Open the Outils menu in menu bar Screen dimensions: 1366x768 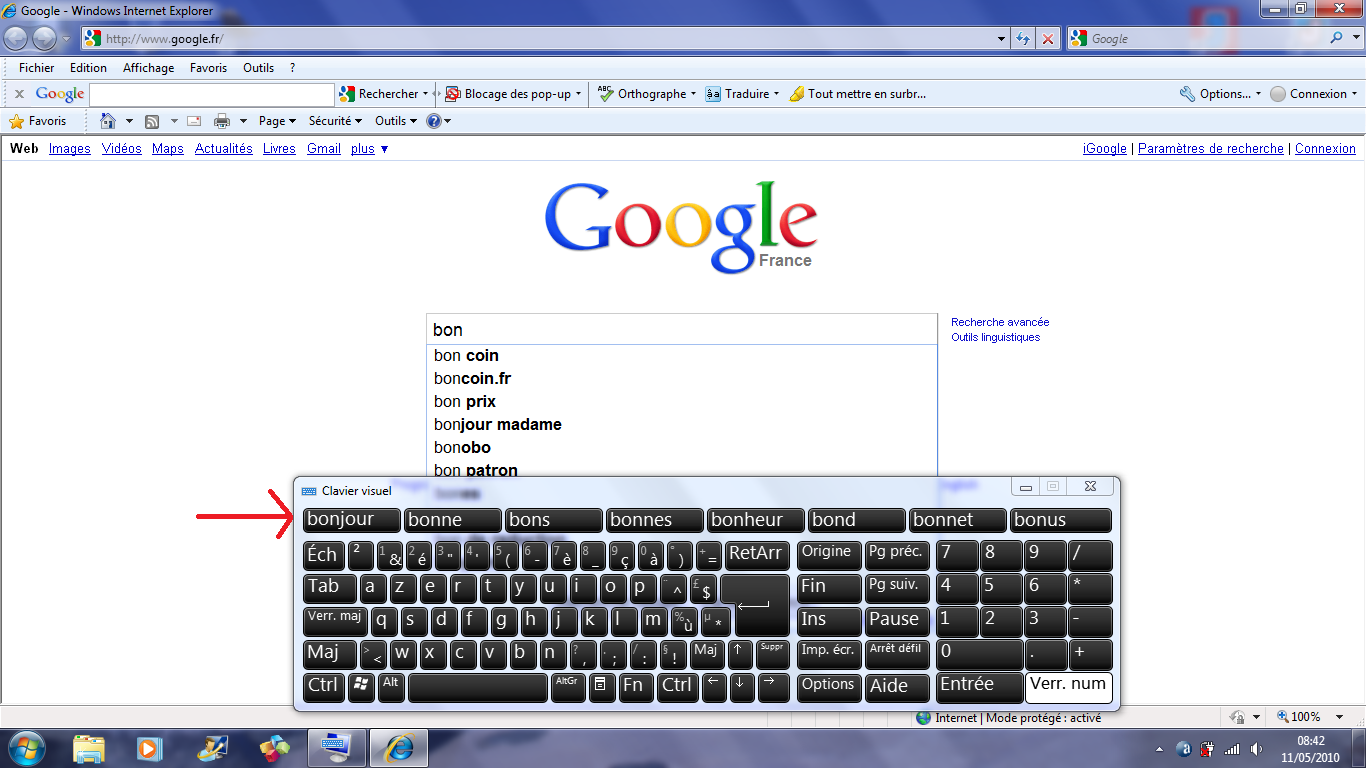pyautogui.click(x=258, y=68)
